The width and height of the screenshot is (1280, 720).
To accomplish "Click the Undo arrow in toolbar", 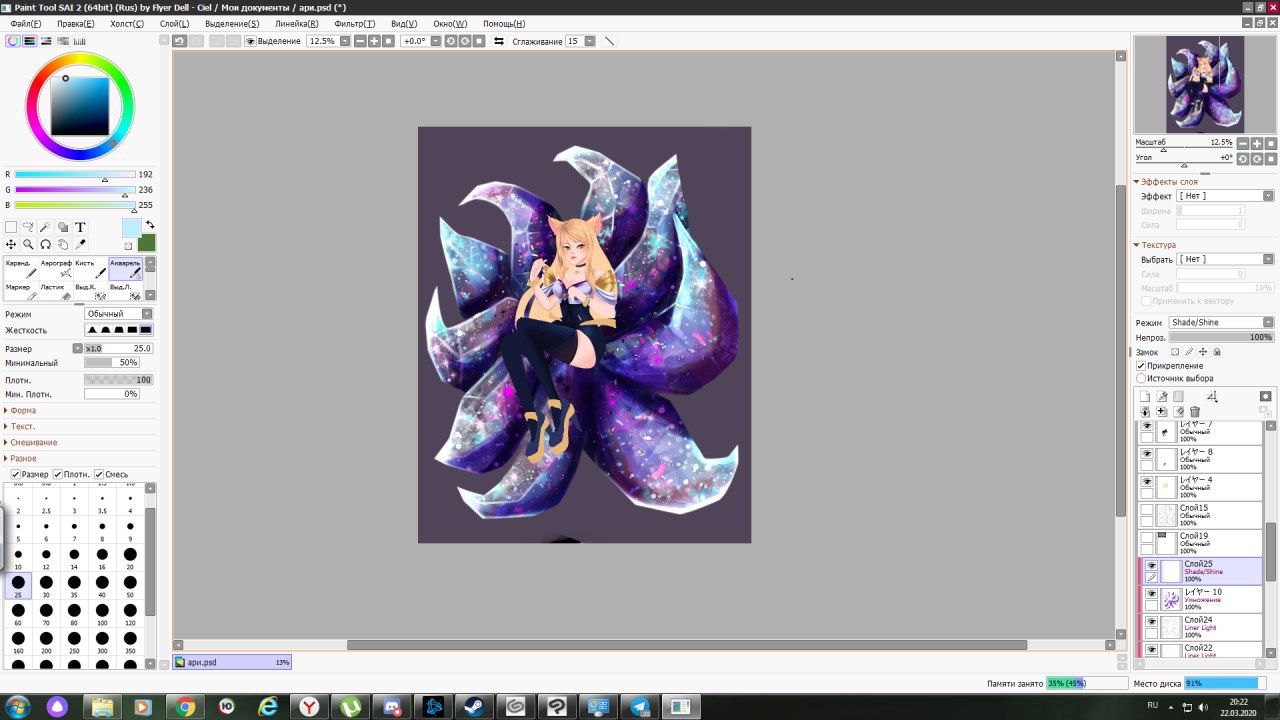I will (x=179, y=41).
